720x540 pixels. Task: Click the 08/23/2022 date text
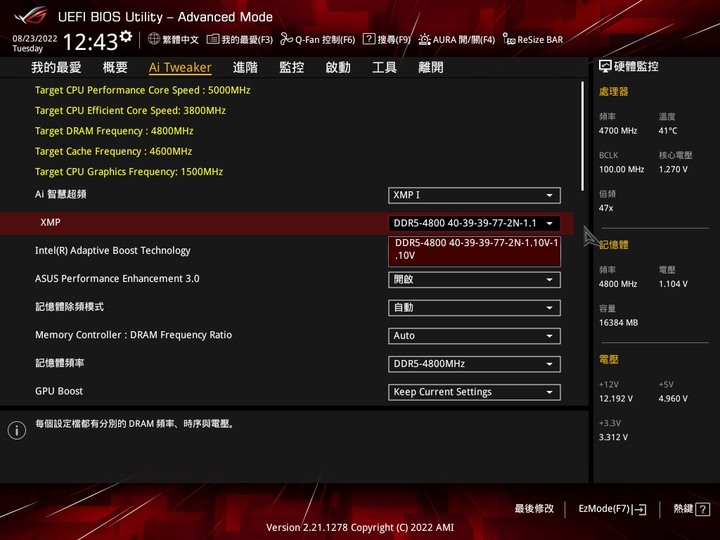pos(35,39)
